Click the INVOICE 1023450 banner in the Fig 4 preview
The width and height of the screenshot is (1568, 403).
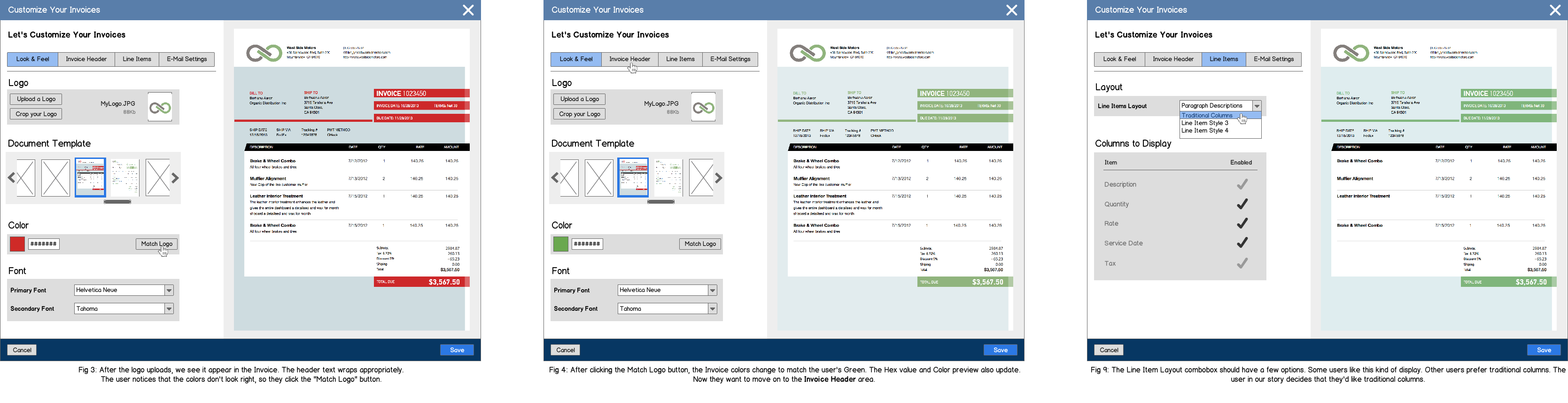965,93
